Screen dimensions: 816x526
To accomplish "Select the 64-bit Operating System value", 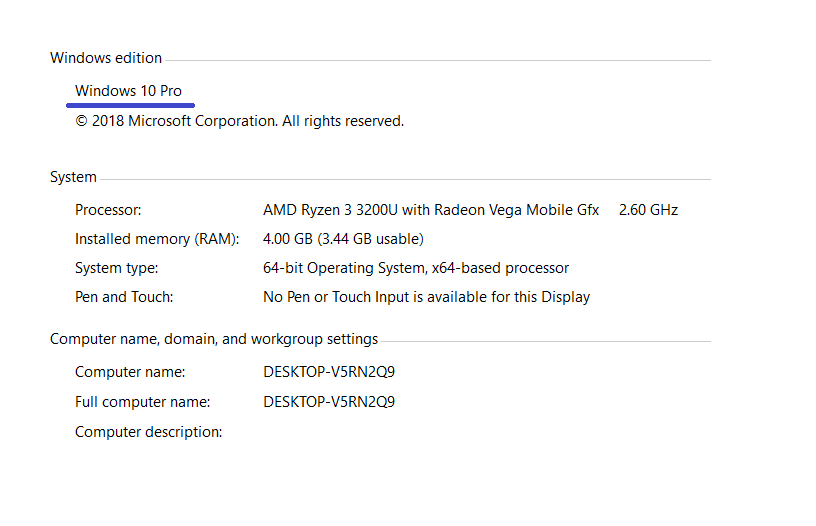I will pyautogui.click(x=416, y=268).
